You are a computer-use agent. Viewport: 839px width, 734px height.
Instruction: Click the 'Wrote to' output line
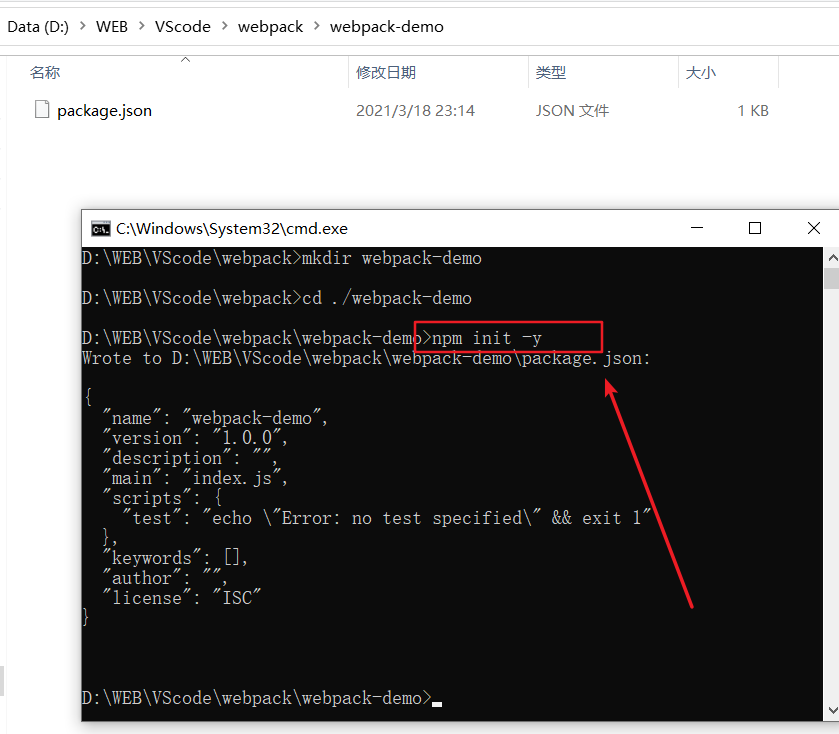click(366, 358)
